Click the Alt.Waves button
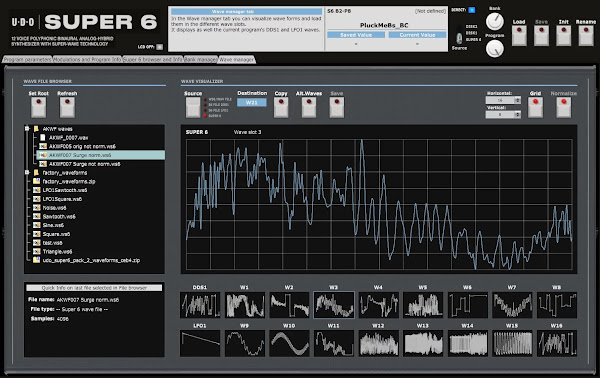Screen dimensions: 600x378 pos(309,107)
